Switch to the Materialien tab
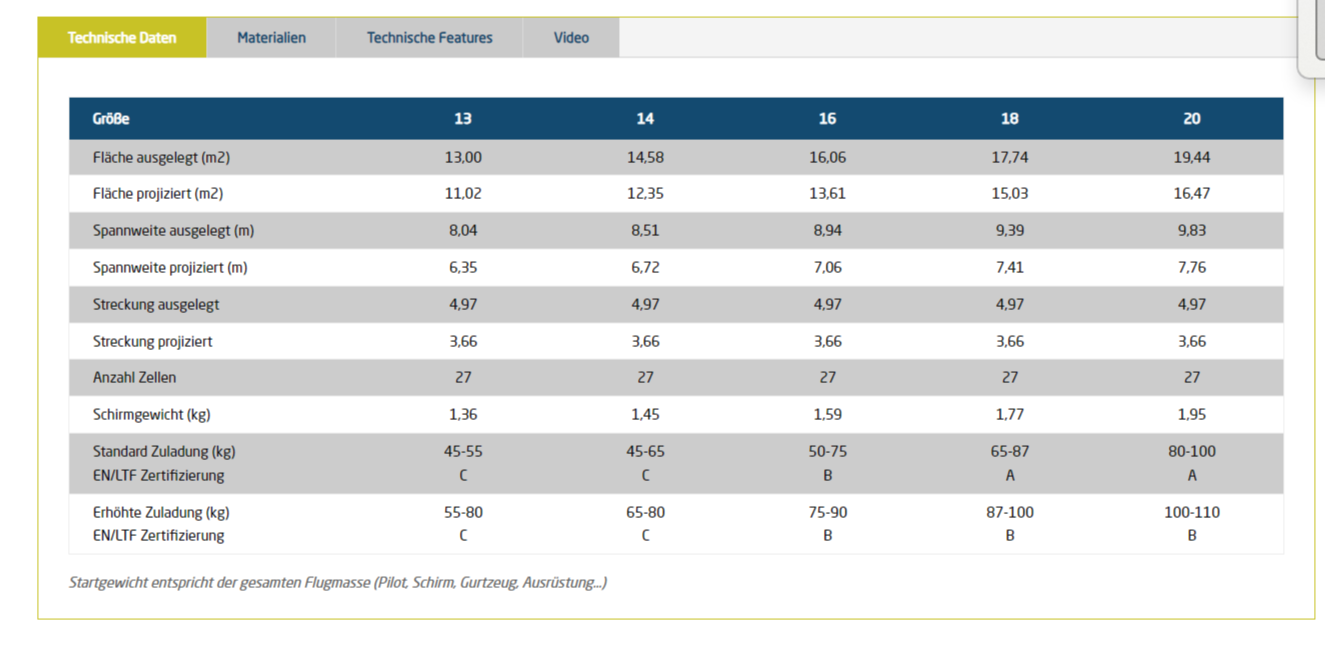Screen dimensions: 1325x669 coord(271,38)
